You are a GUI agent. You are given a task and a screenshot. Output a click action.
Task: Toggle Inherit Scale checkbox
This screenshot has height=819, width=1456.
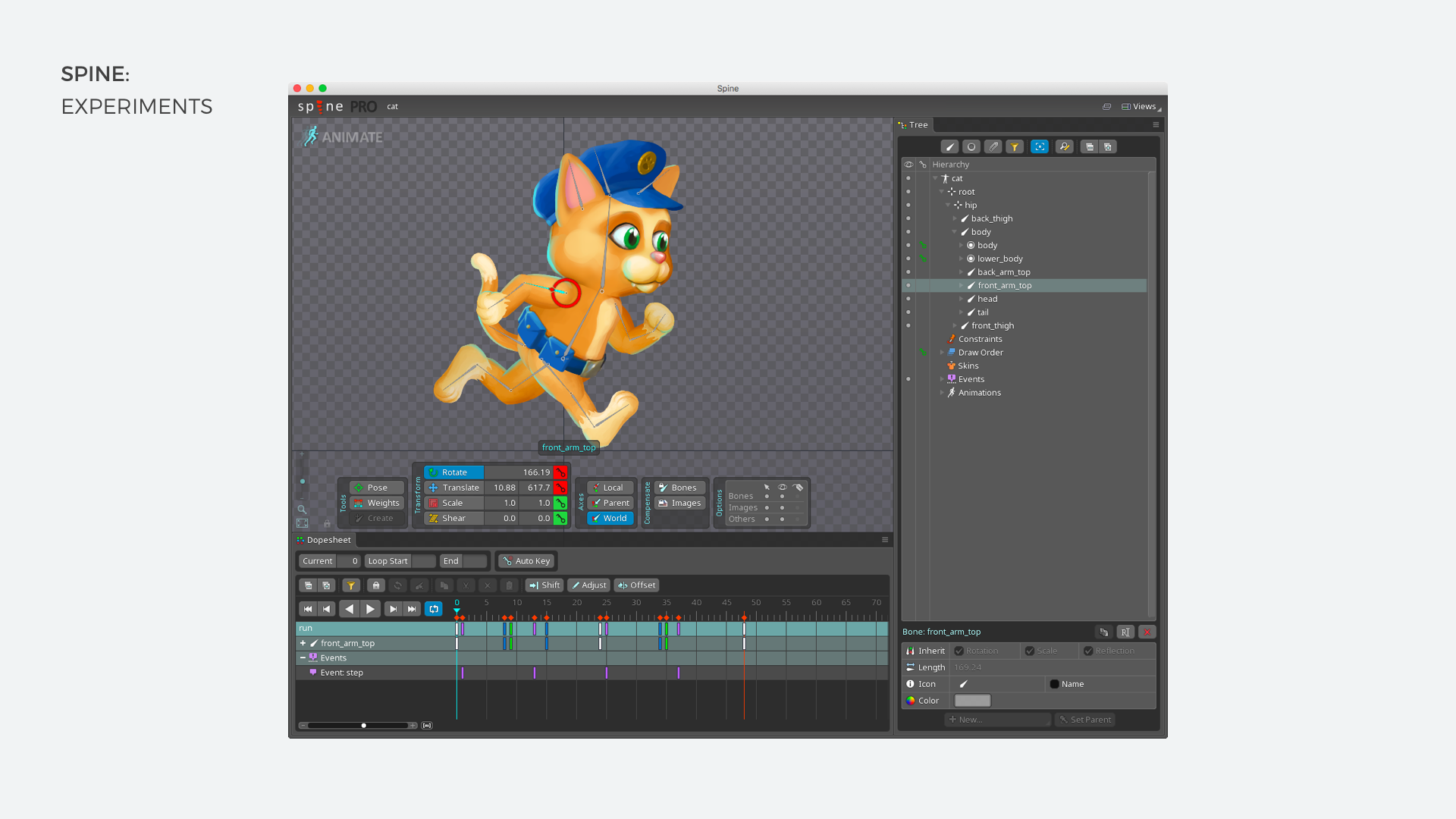[x=1030, y=651]
